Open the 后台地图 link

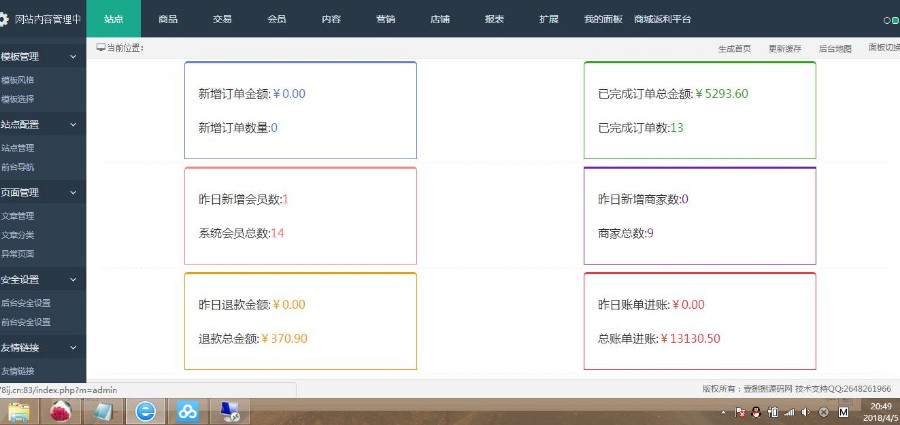coord(835,49)
